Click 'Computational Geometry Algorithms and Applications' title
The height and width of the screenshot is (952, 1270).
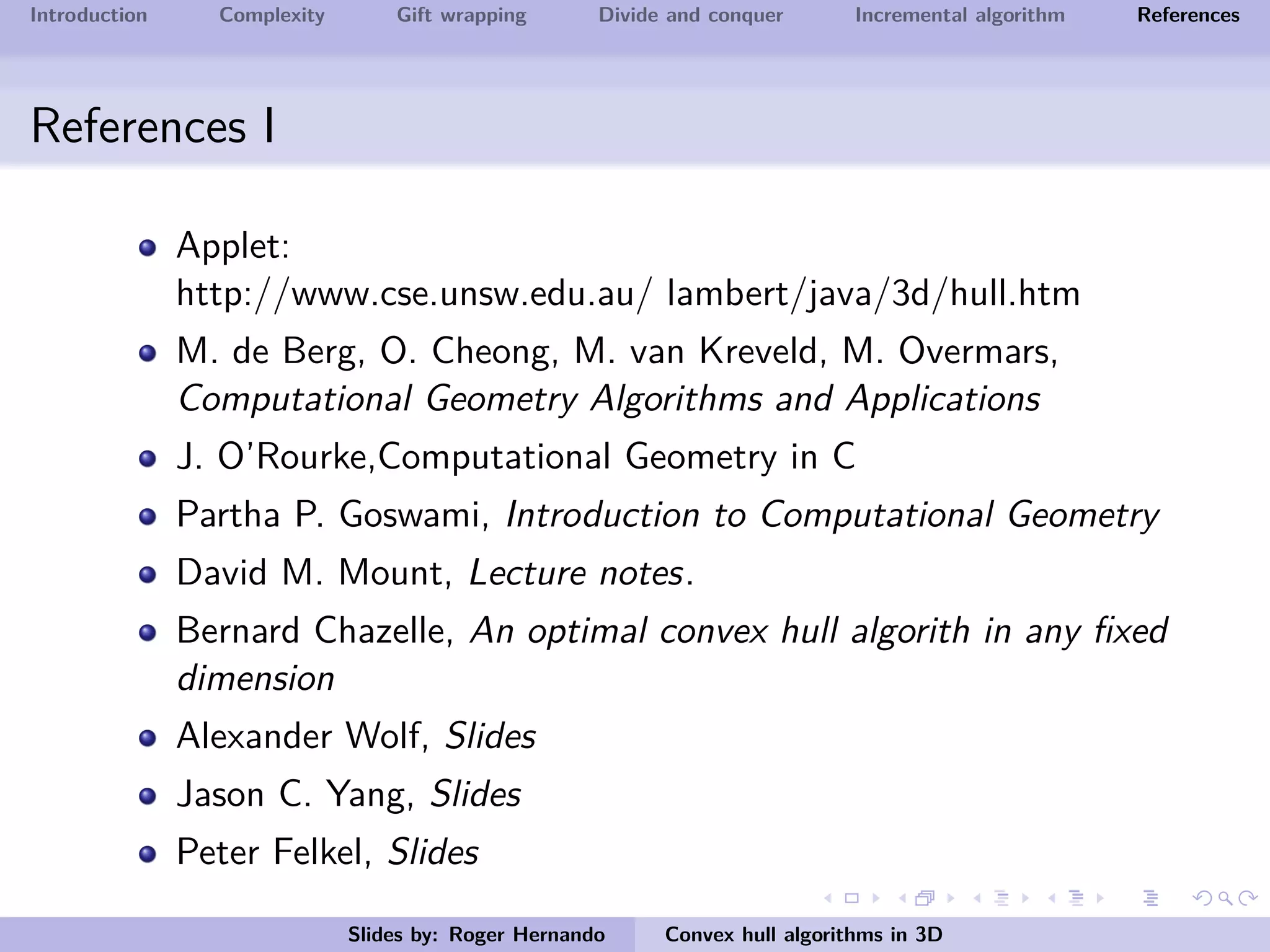[609, 399]
